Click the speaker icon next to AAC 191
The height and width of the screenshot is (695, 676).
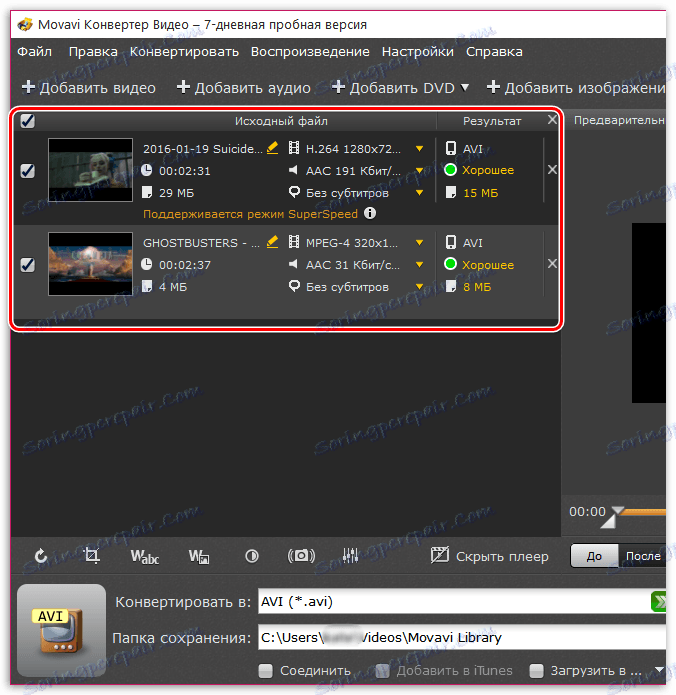pos(293,170)
